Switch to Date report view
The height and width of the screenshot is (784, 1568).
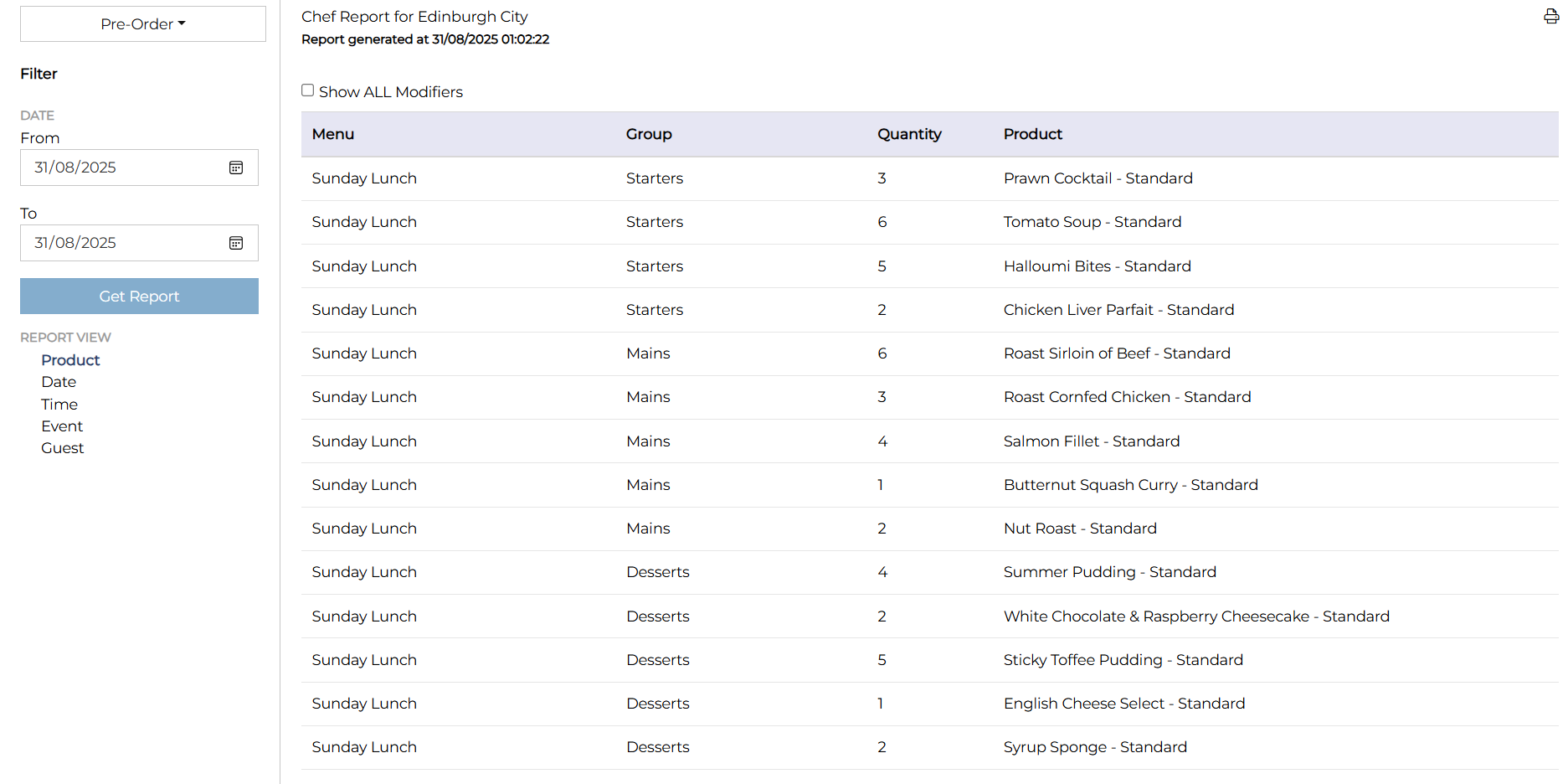[59, 382]
